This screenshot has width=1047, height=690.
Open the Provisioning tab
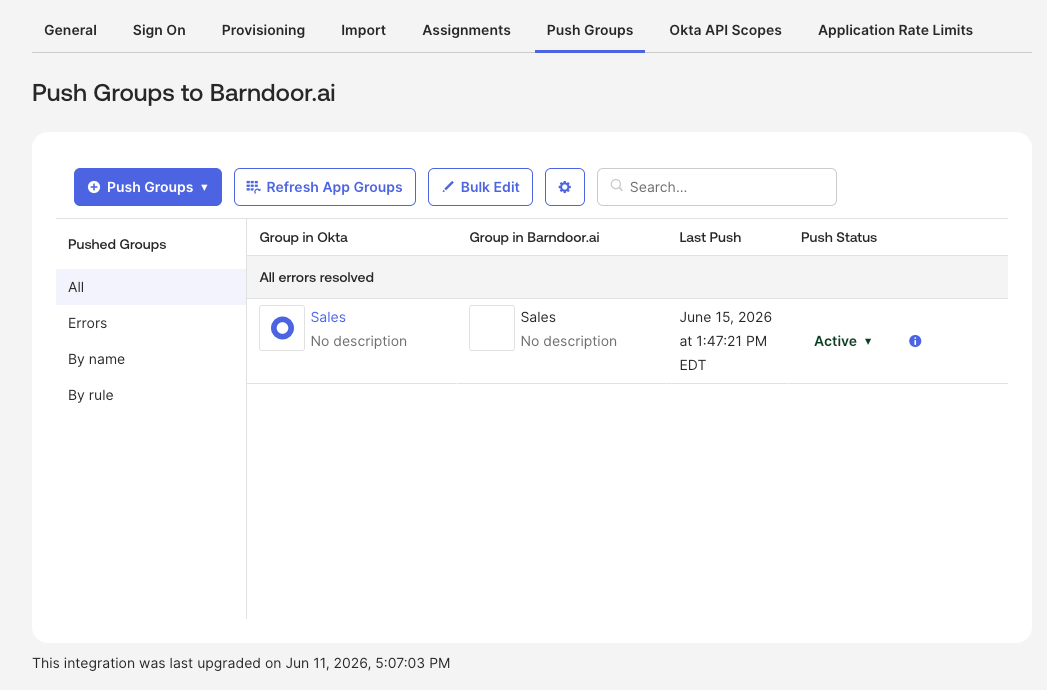(263, 30)
